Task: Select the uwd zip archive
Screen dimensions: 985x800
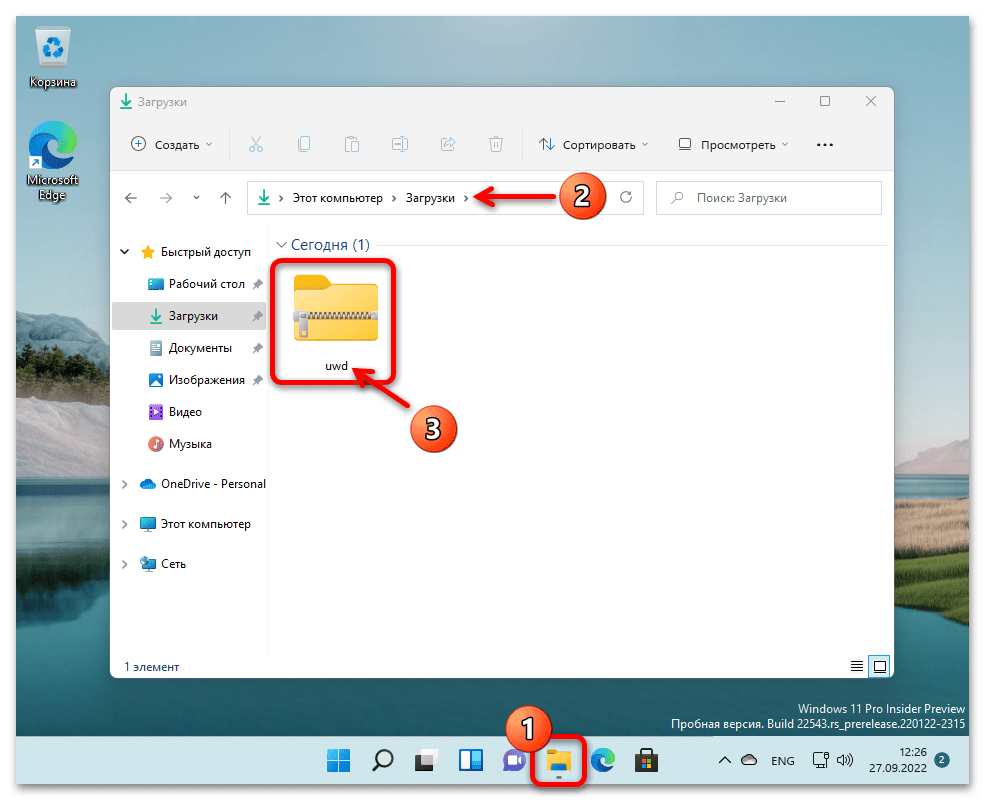Action: [335, 323]
